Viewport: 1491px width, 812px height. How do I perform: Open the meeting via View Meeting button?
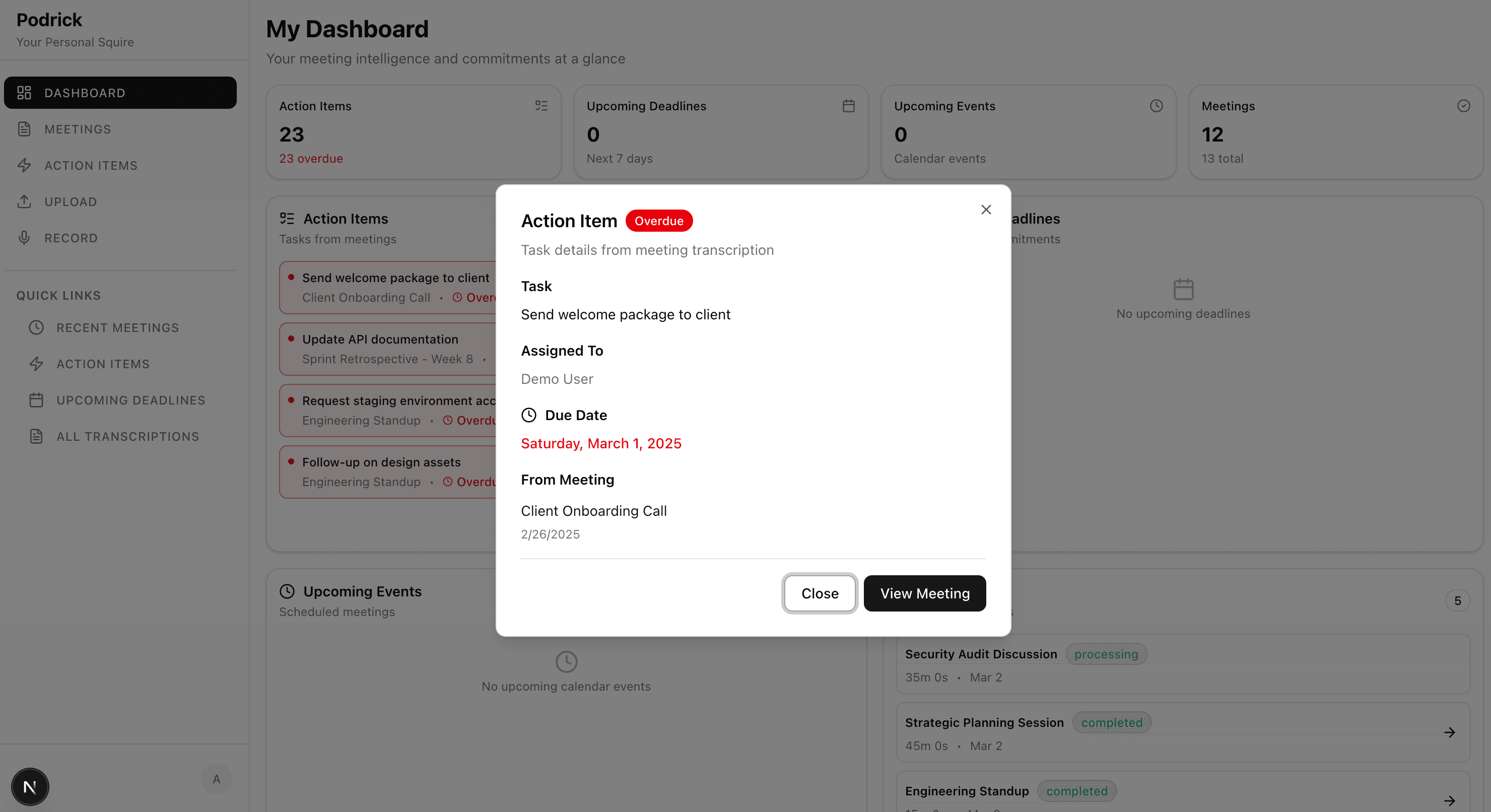coord(924,593)
